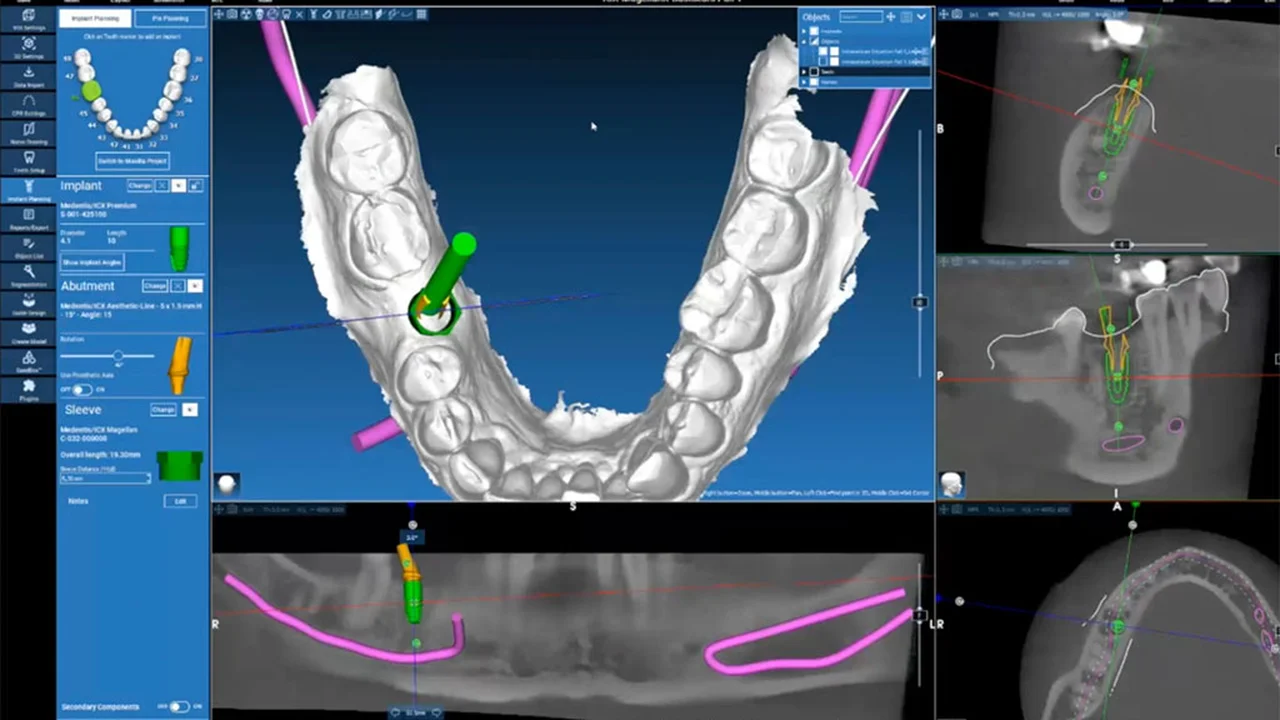Expand the Implants node in Objects tree
1280x720 pixels.
point(804,31)
